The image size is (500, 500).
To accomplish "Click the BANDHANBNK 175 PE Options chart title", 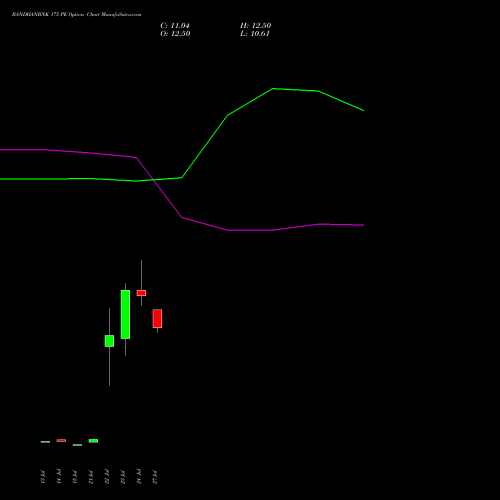I will point(76,15).
